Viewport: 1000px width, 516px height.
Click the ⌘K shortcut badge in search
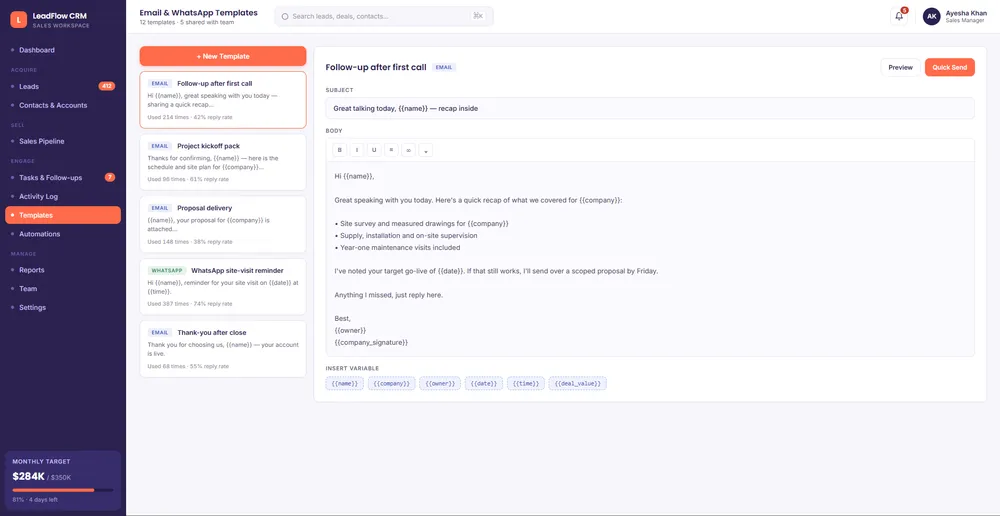point(478,17)
